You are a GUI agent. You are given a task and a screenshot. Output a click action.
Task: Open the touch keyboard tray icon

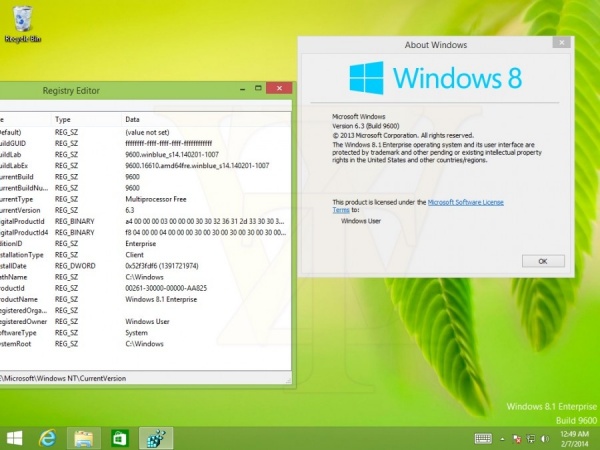[482, 438]
